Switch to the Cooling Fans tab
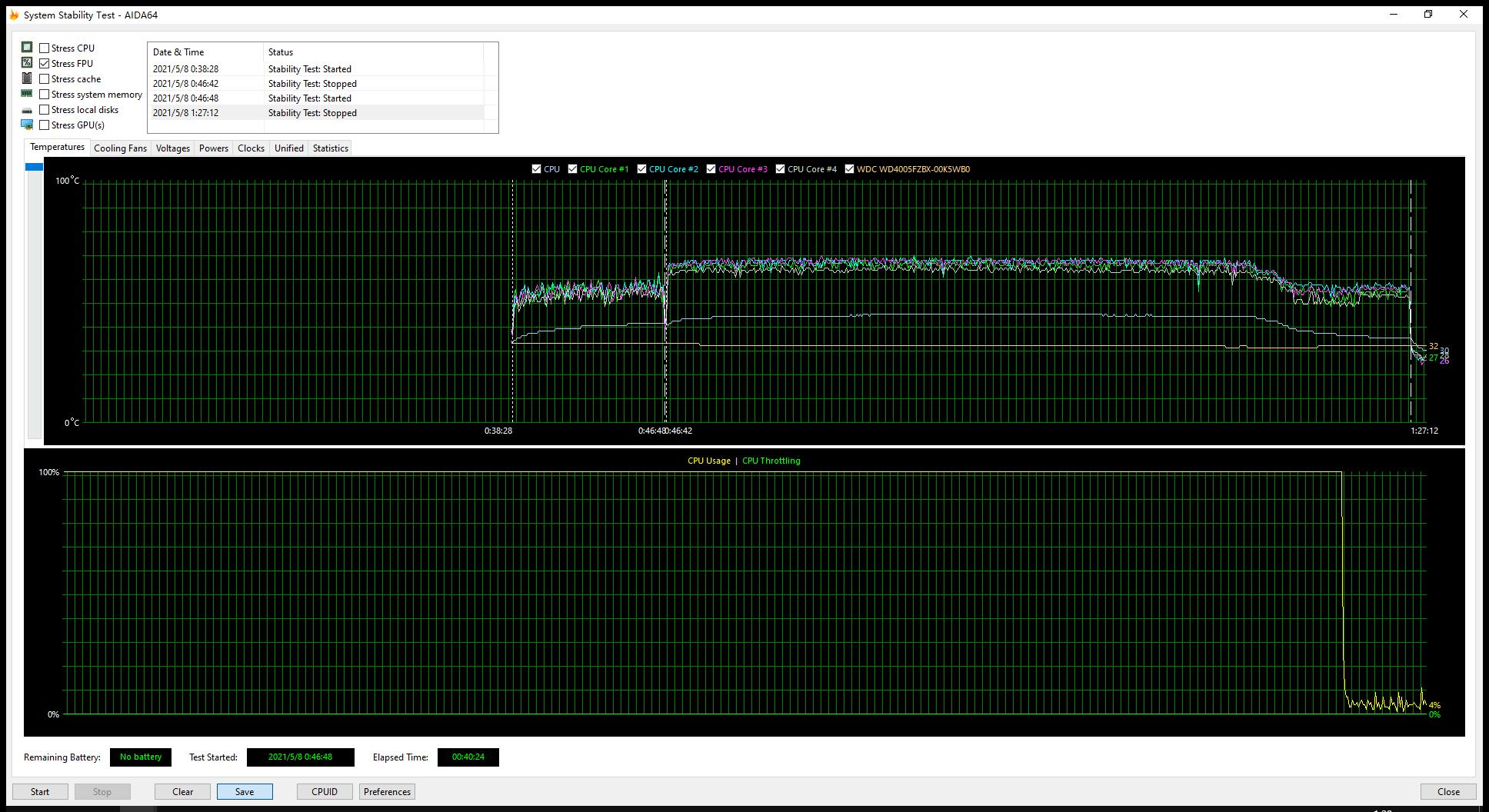The image size is (1489, 812). click(120, 148)
